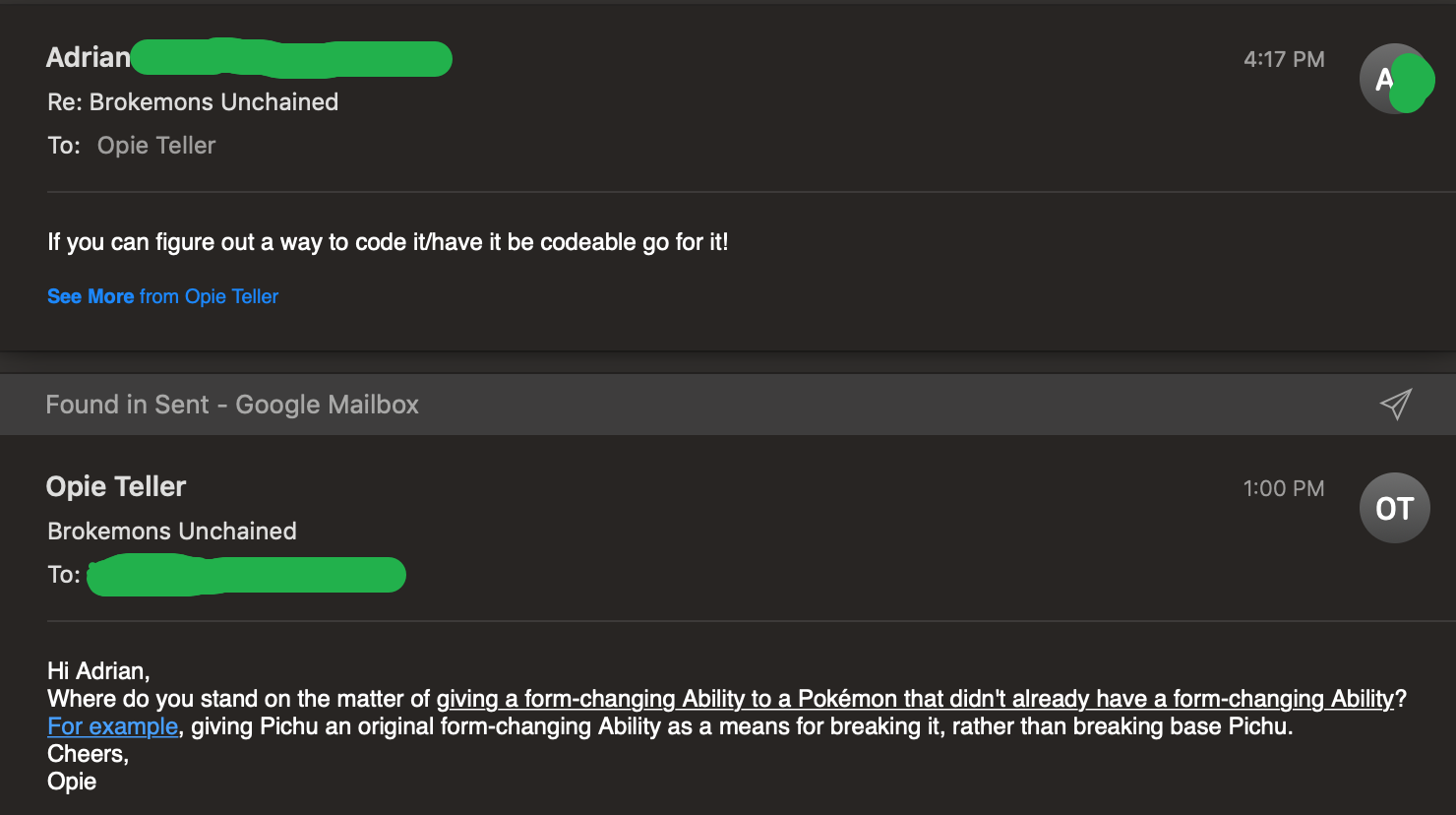Image resolution: width=1456 pixels, height=815 pixels.
Task: Select the Found in Sent - Google Mailbox bar
Action: (232, 405)
